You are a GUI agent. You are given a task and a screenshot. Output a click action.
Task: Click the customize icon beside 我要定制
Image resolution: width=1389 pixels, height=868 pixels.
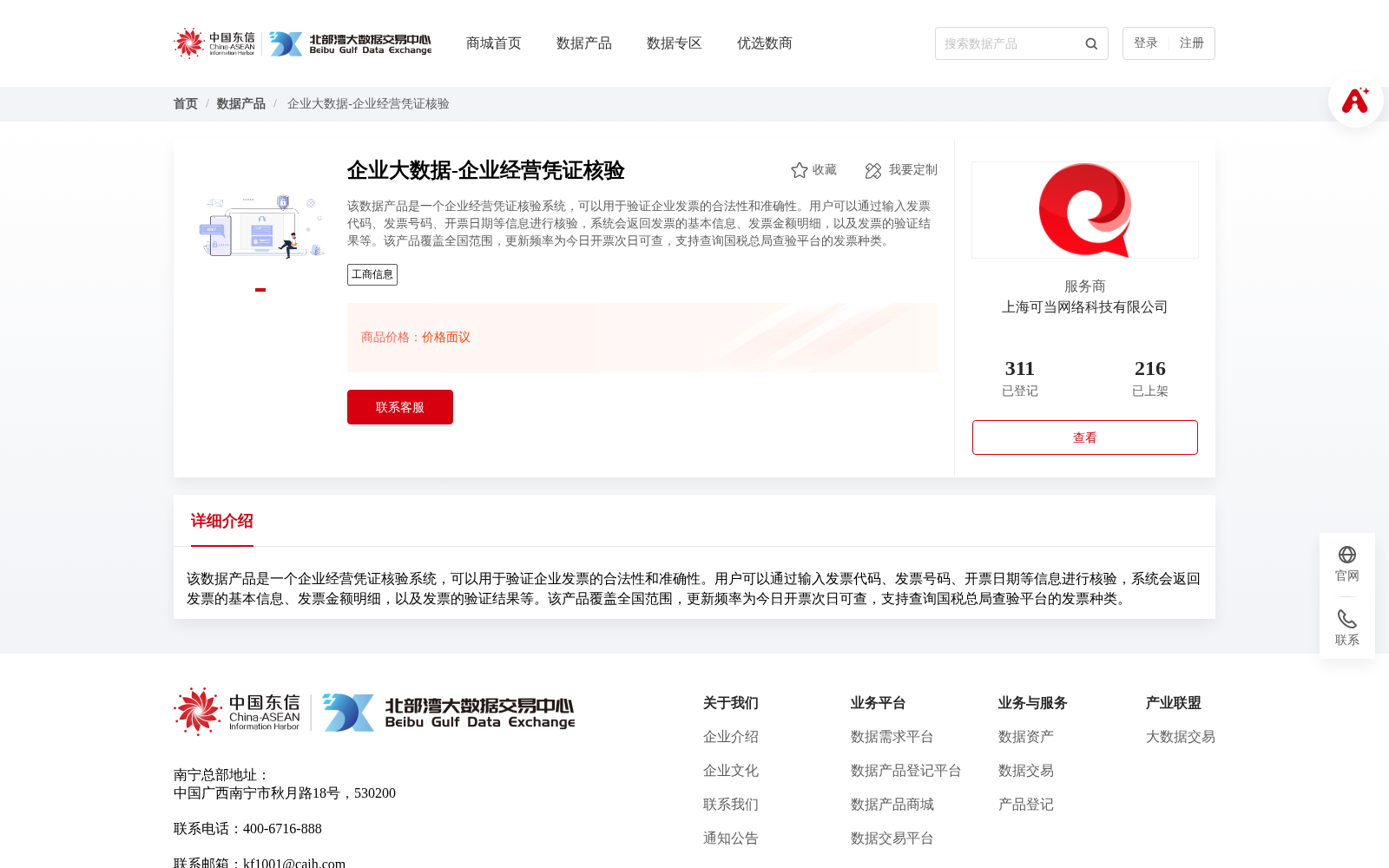(x=873, y=170)
